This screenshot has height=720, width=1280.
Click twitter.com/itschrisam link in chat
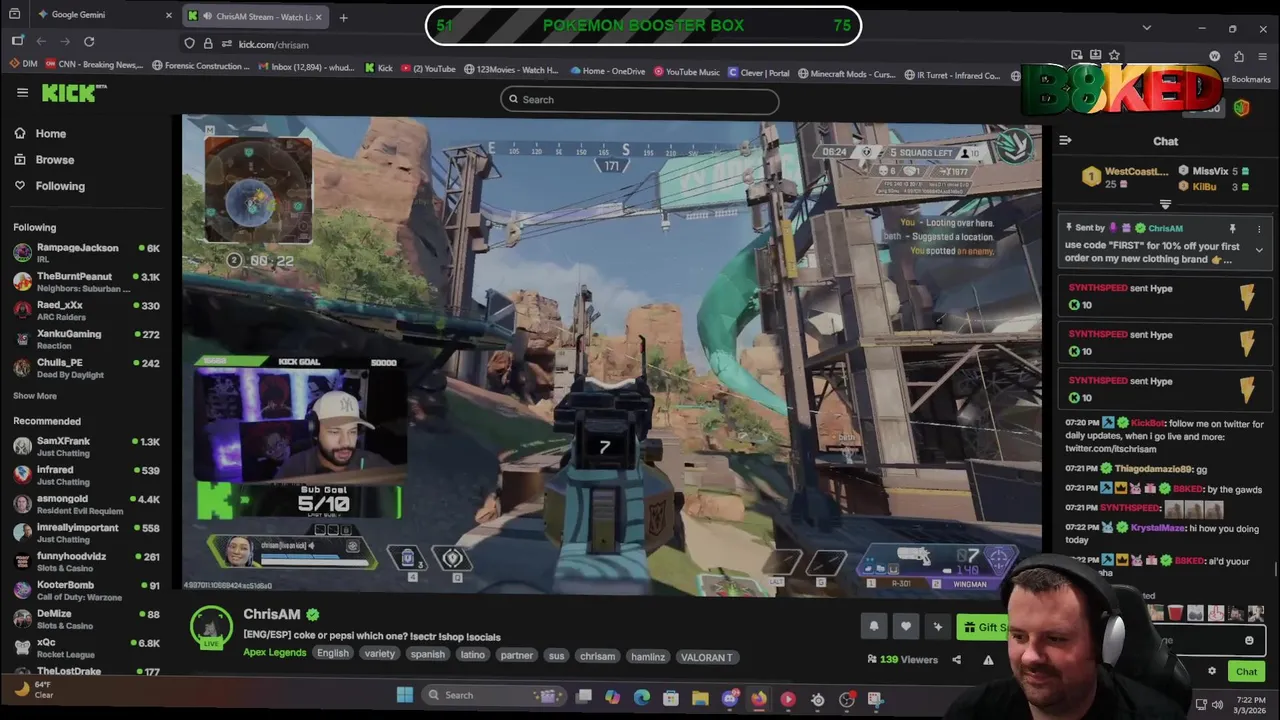click(1111, 448)
